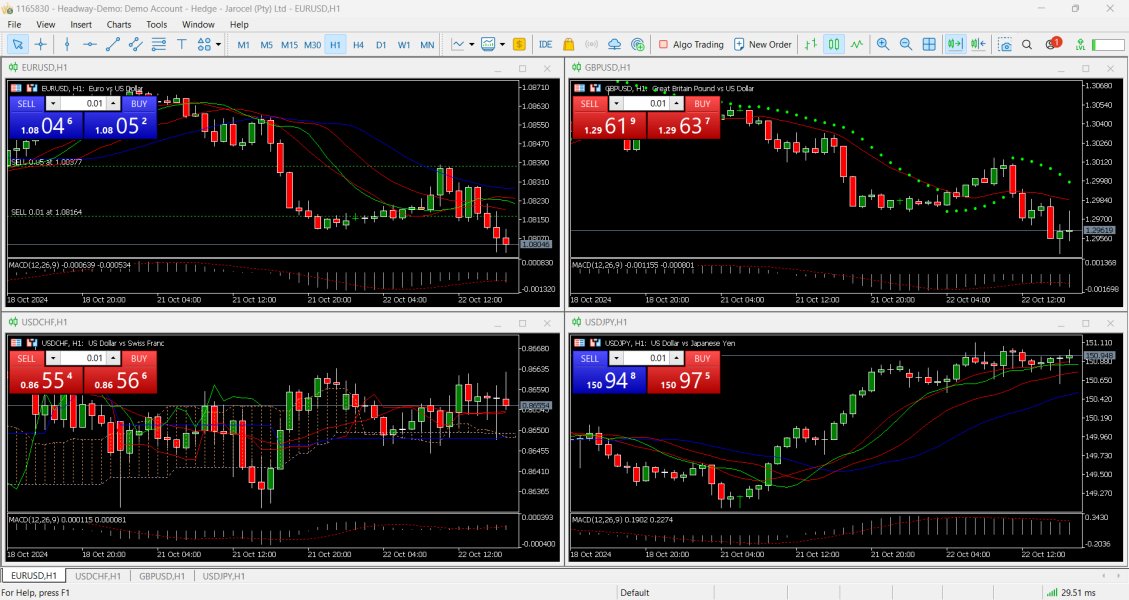Click the 29.51 ms connection status
The width and height of the screenshot is (1129, 600).
coord(1071,593)
